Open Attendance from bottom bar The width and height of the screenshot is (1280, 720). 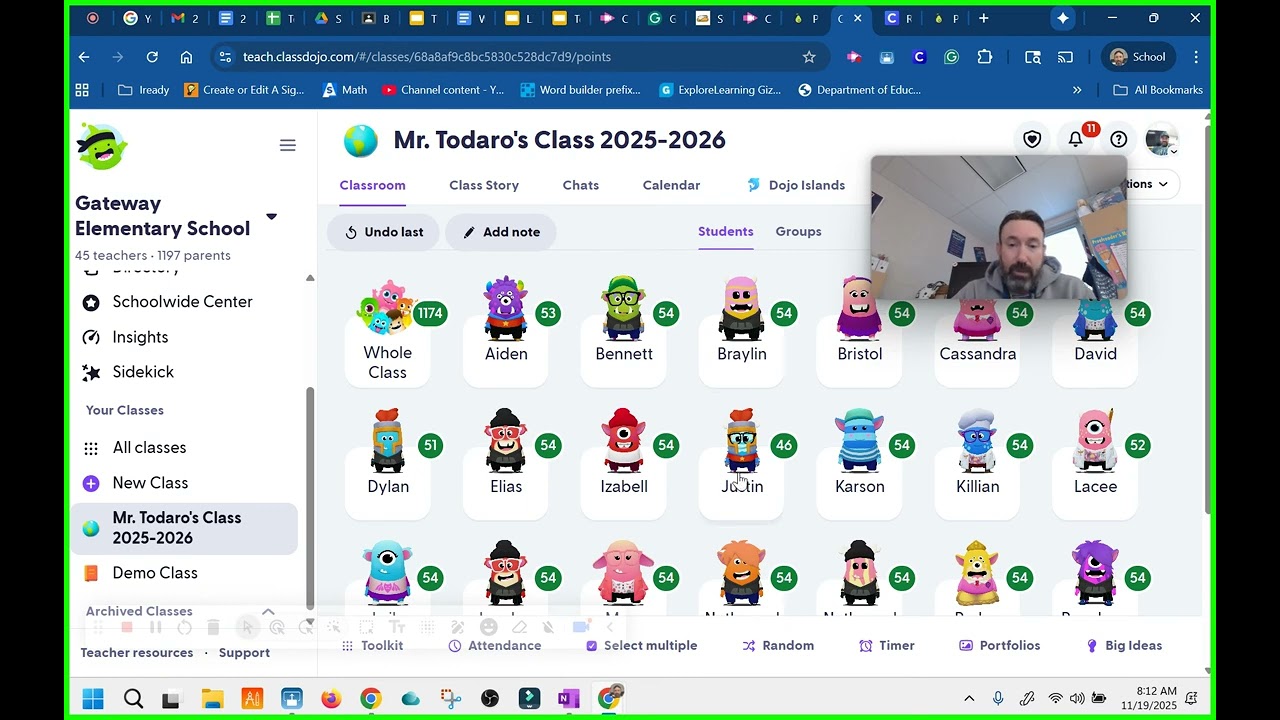pyautogui.click(x=495, y=646)
